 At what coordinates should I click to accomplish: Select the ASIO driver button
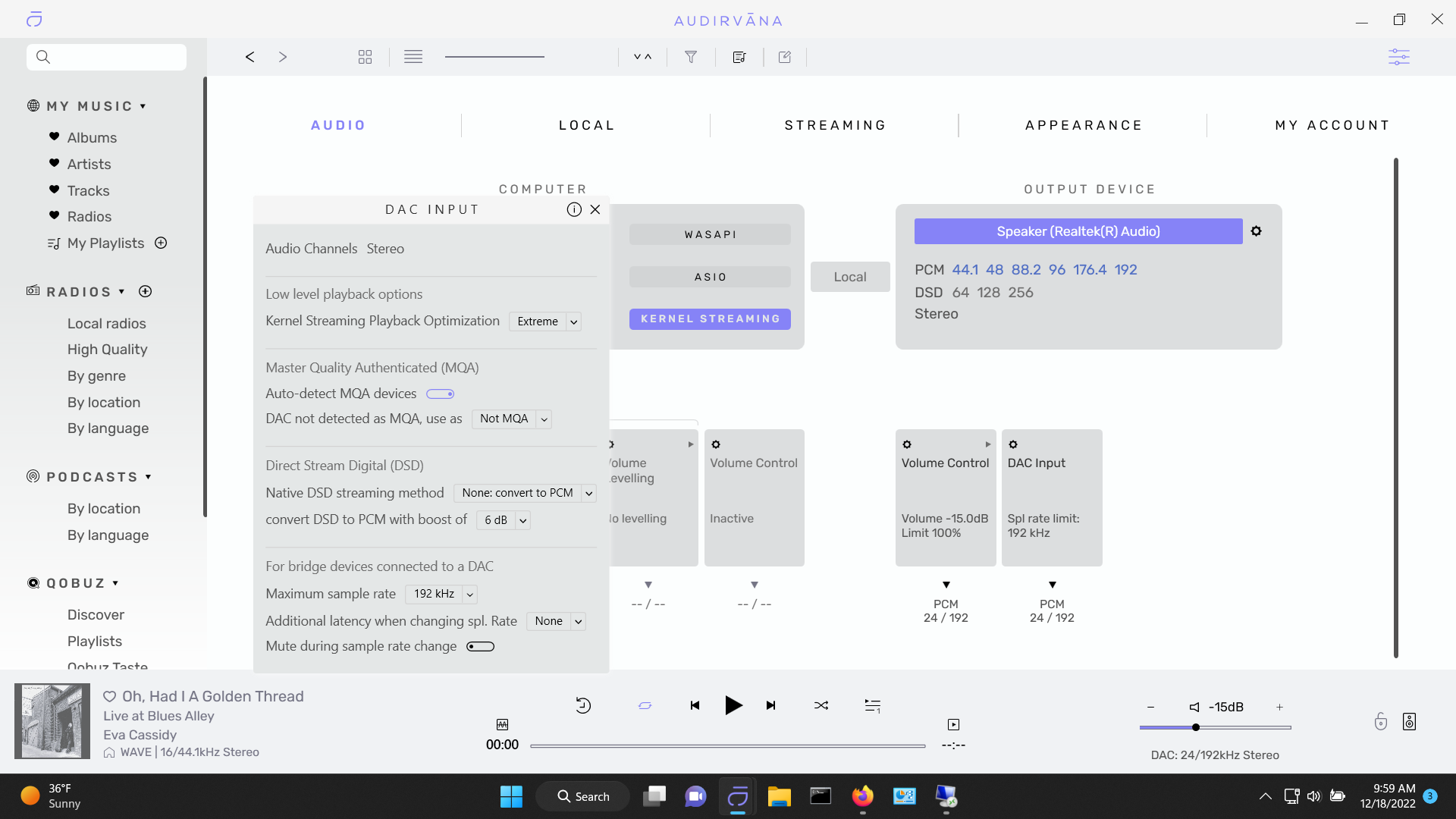click(x=710, y=277)
